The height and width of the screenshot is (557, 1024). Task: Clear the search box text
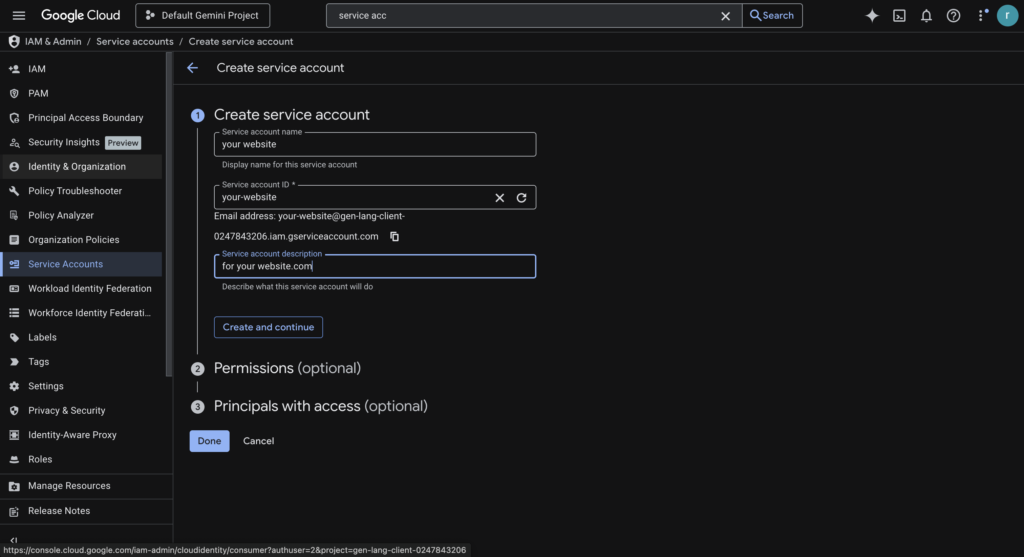[726, 16]
